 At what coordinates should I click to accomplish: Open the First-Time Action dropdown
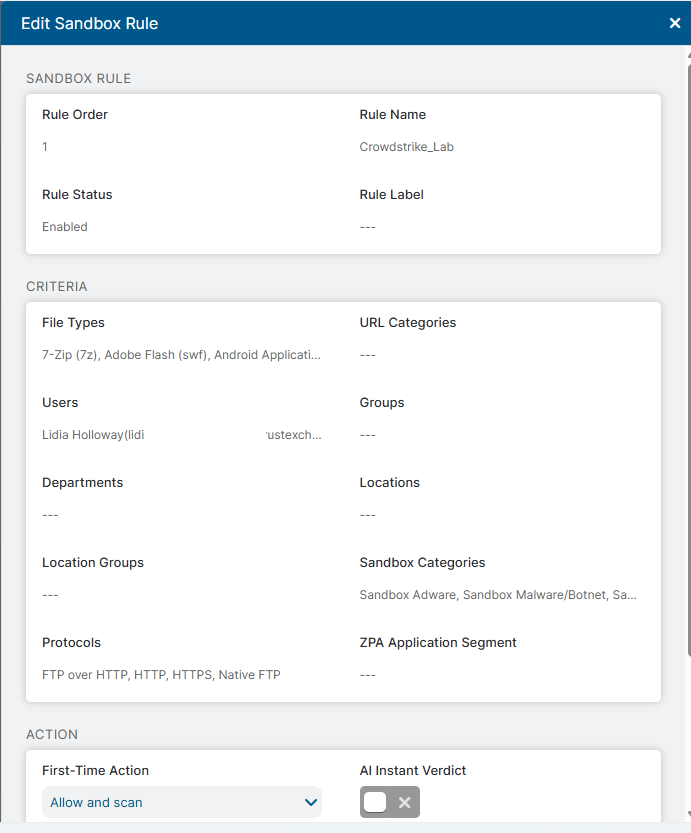click(182, 802)
